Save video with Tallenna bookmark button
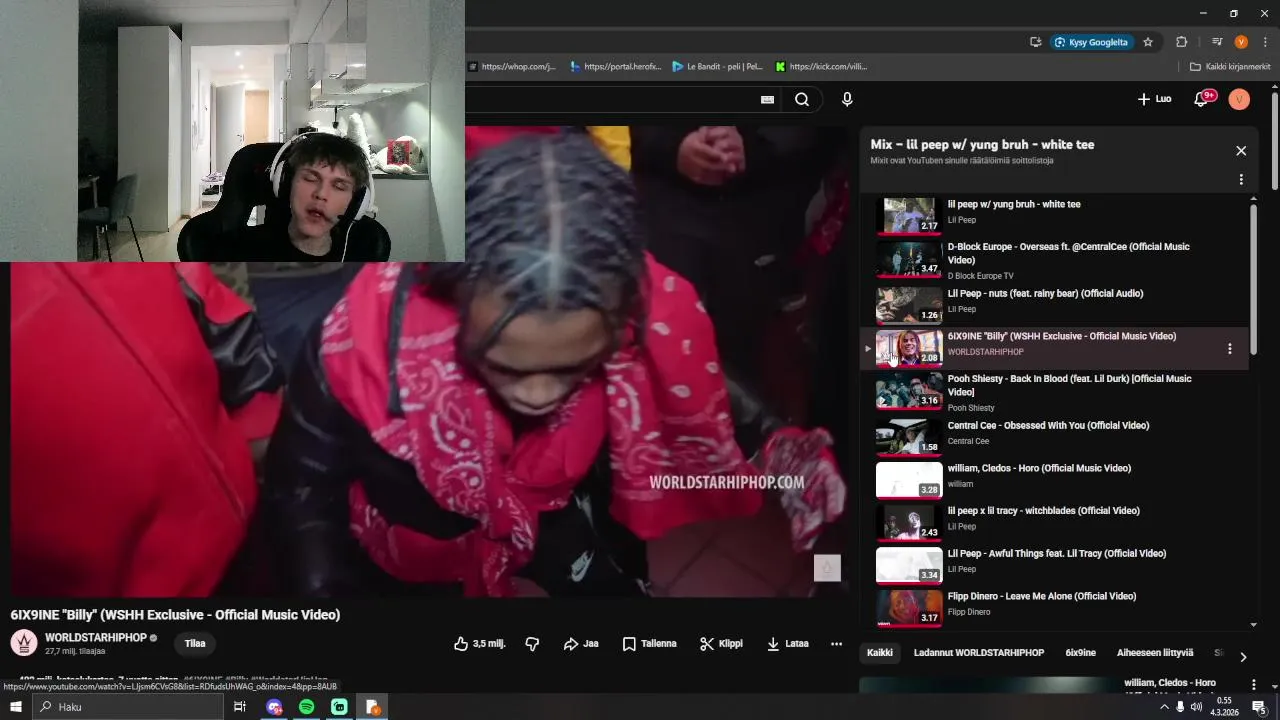Viewport: 1280px width, 720px height. 649,644
